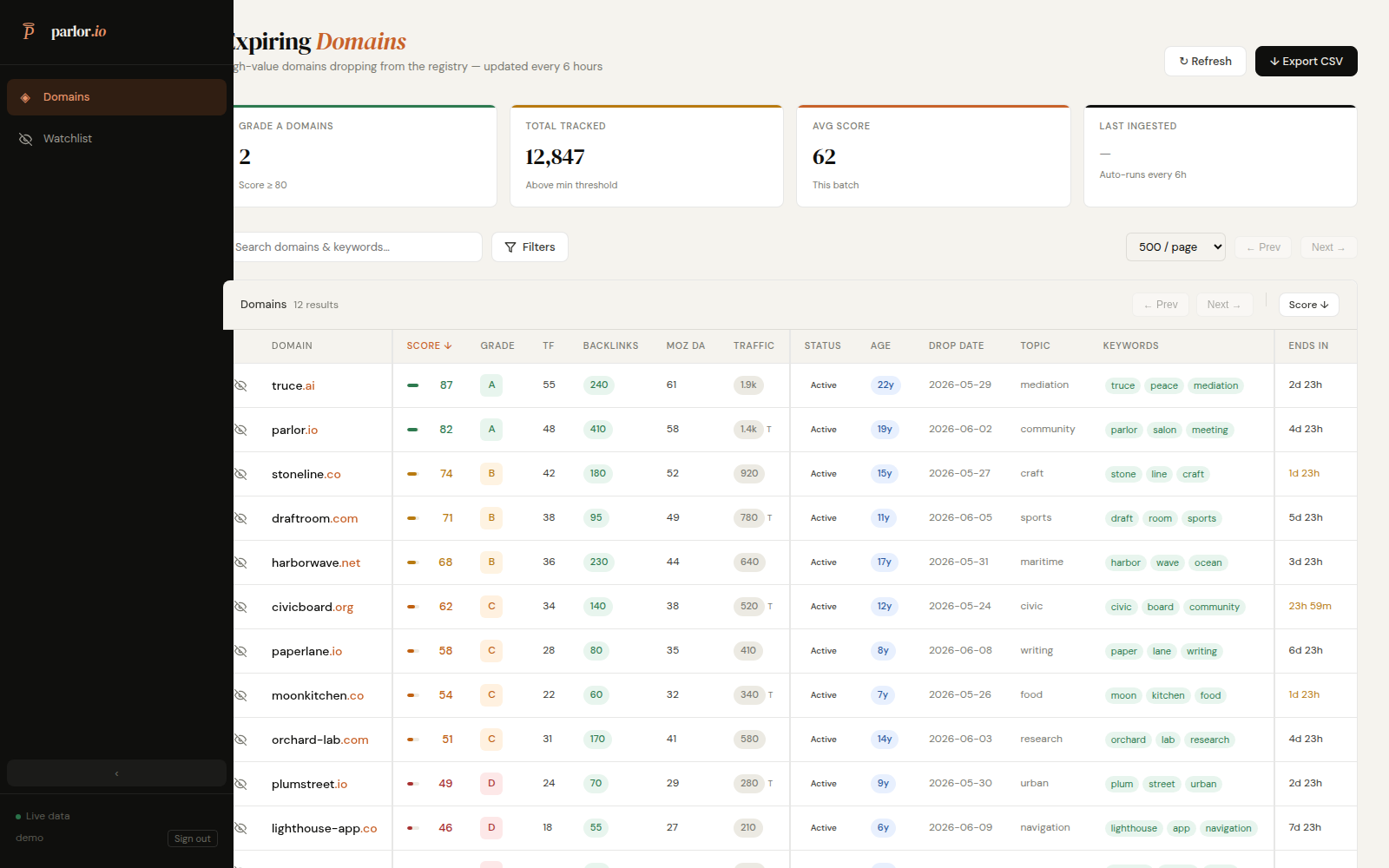
Task: Toggle watchlist eye for draftroom.com
Action: point(240,518)
